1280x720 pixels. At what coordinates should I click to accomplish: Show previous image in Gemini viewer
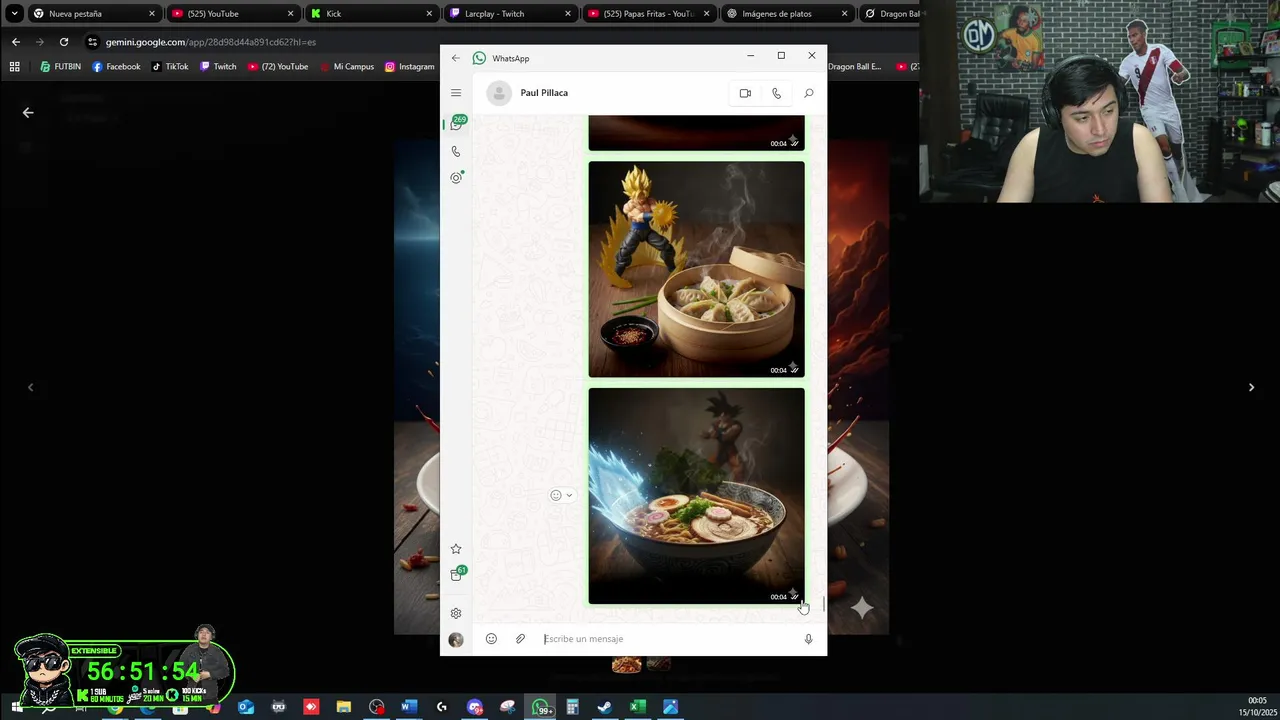coord(30,387)
